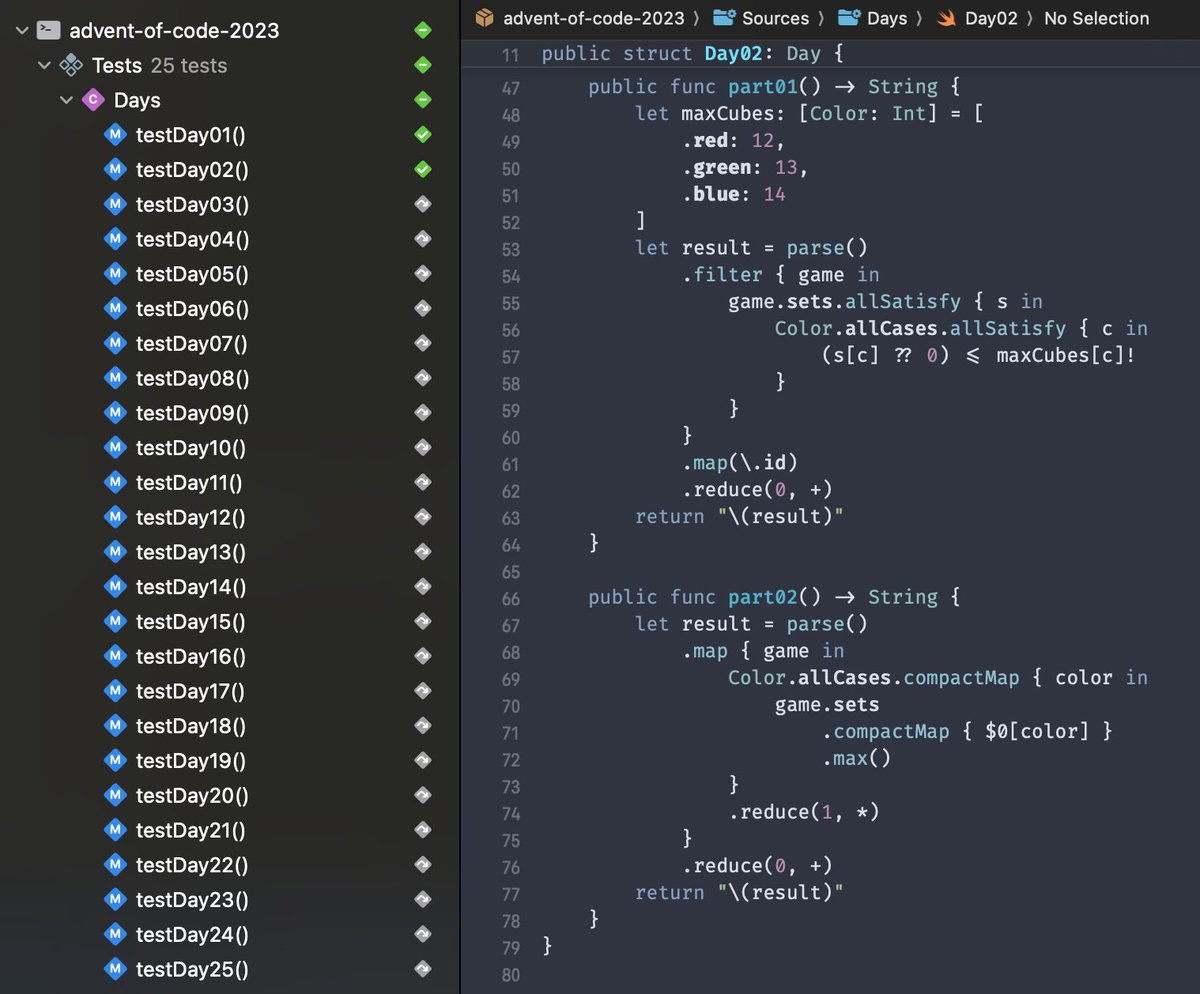Select testDay02() in the test navigator

[191, 170]
